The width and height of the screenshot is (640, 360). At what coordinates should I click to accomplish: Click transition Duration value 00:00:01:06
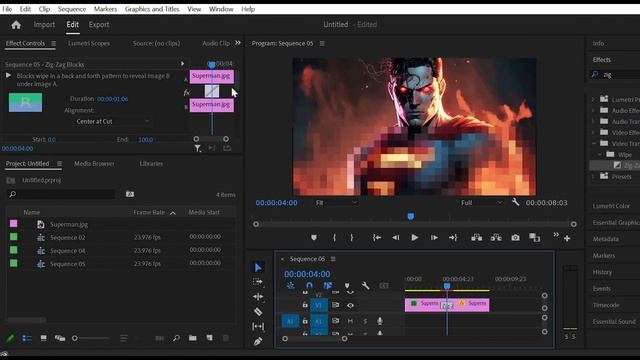[x=112, y=99]
